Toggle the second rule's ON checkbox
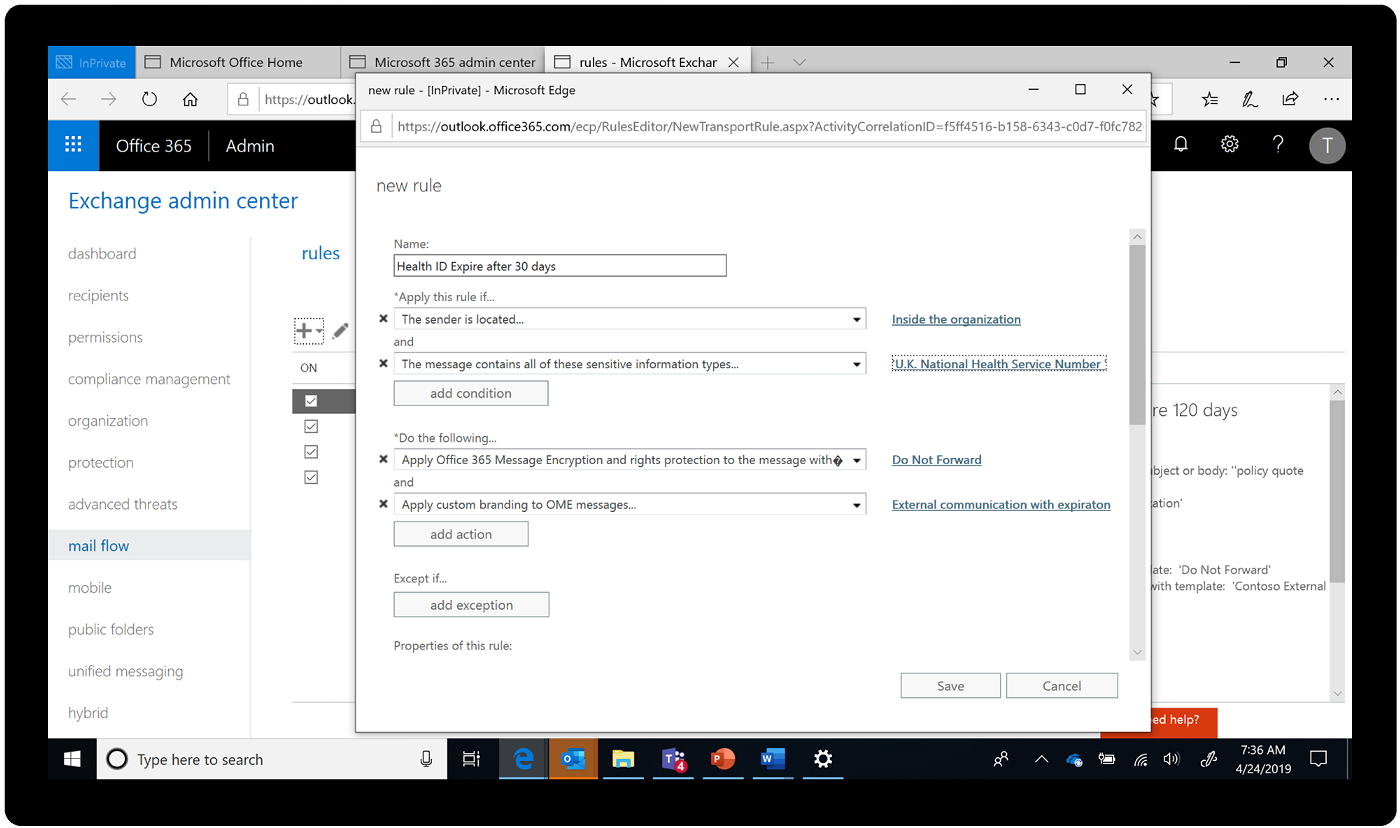The image size is (1400, 828). [311, 425]
